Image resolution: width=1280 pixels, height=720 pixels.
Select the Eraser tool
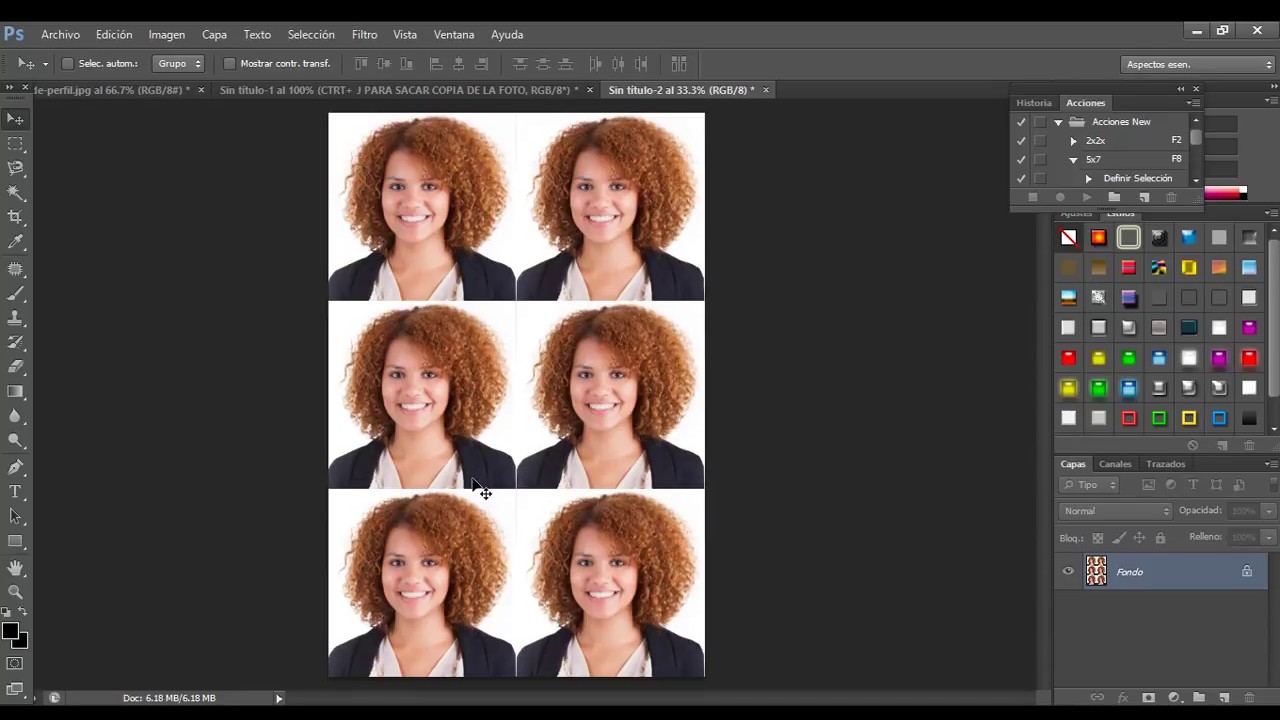pos(15,367)
